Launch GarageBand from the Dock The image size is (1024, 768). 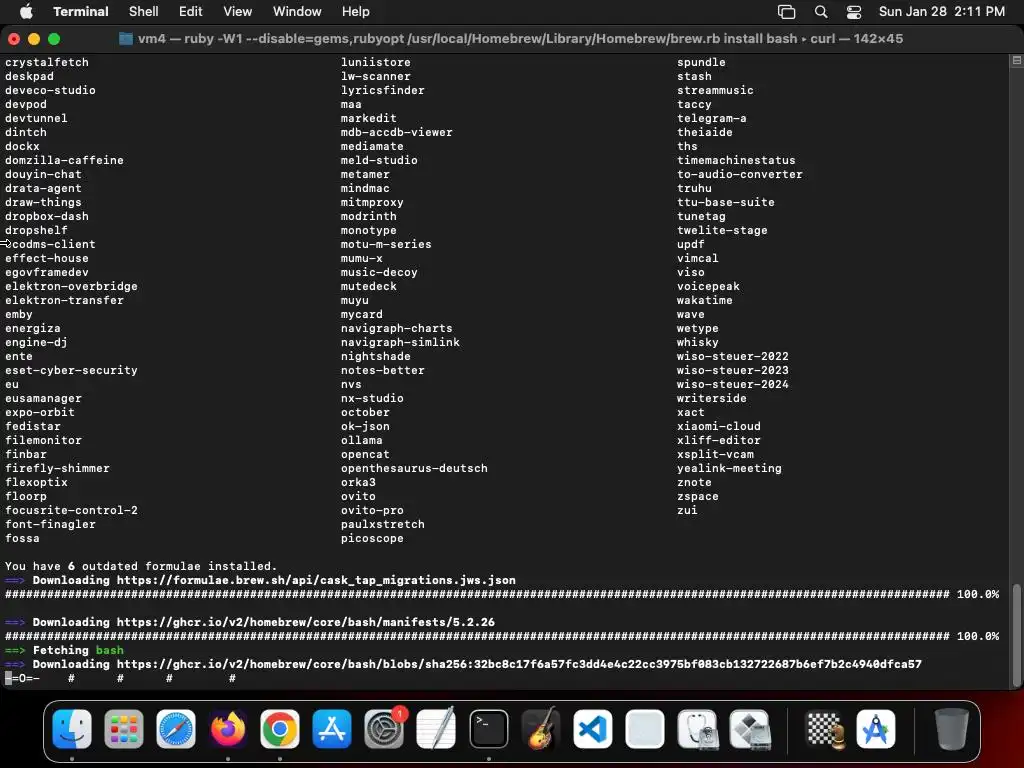pyautogui.click(x=541, y=729)
